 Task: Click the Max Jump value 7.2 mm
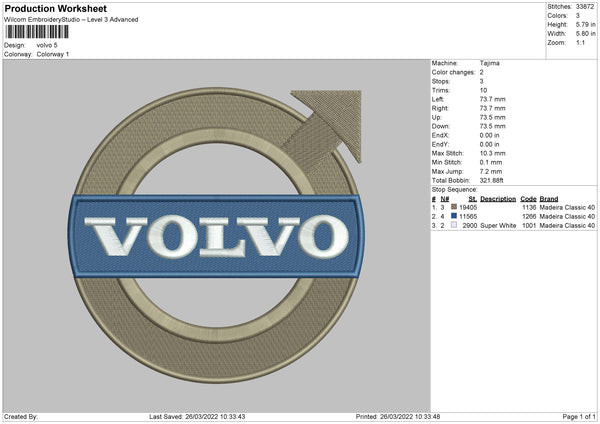click(491, 171)
